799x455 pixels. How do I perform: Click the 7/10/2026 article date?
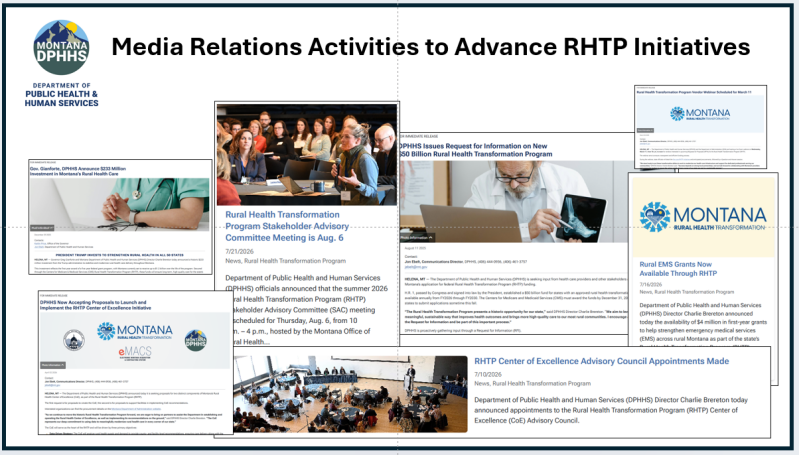click(x=488, y=374)
